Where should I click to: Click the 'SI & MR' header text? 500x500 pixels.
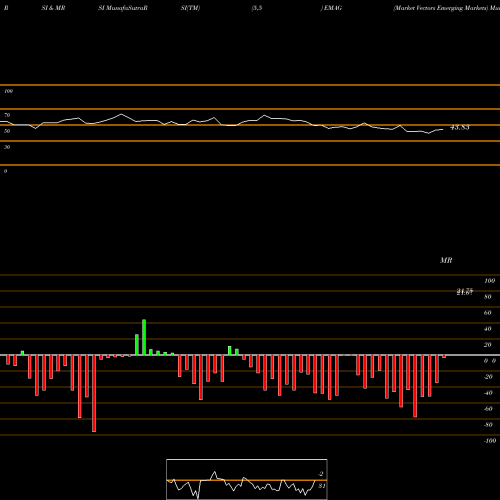click(53, 8)
